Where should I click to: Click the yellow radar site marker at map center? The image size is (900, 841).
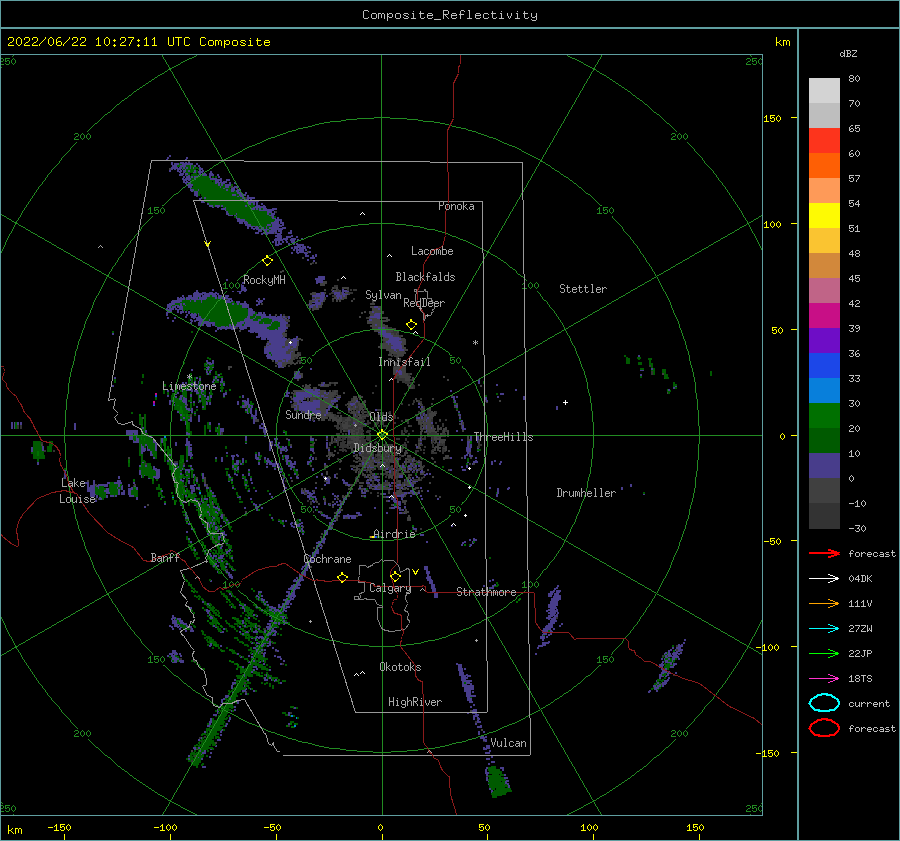tap(382, 435)
